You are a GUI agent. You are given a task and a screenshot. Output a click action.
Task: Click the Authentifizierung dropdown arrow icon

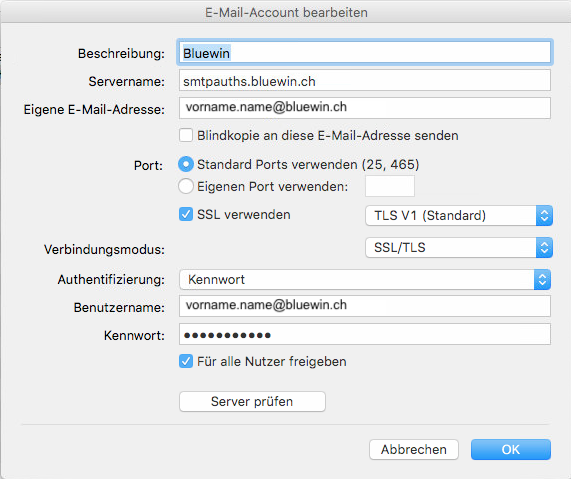542,279
